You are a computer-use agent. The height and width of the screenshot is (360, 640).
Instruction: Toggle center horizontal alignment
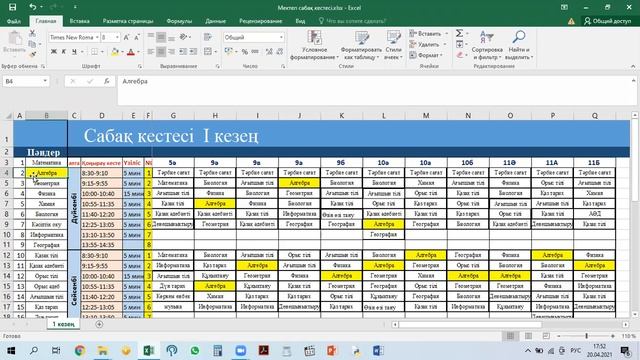(x=161, y=52)
